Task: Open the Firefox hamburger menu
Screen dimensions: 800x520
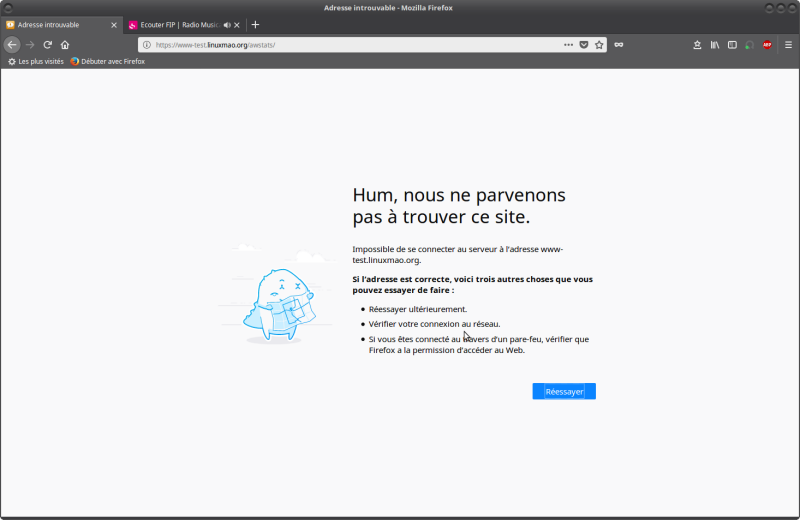Action: pos(788,45)
